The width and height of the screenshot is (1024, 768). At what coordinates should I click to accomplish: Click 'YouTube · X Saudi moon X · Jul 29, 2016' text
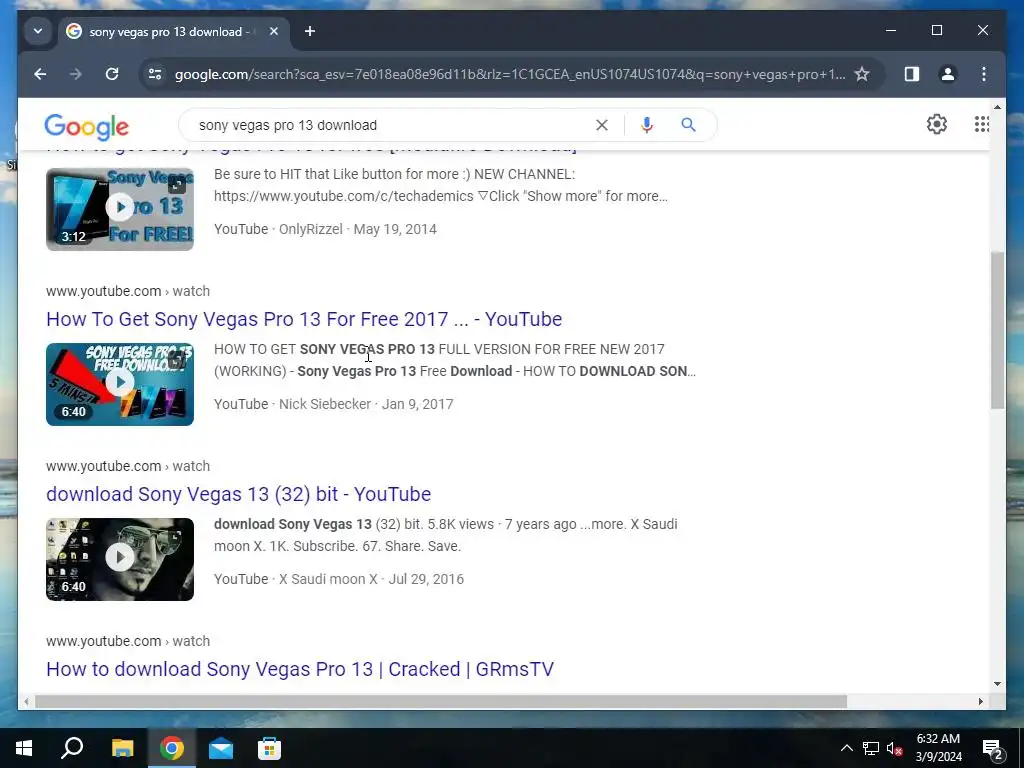[339, 579]
